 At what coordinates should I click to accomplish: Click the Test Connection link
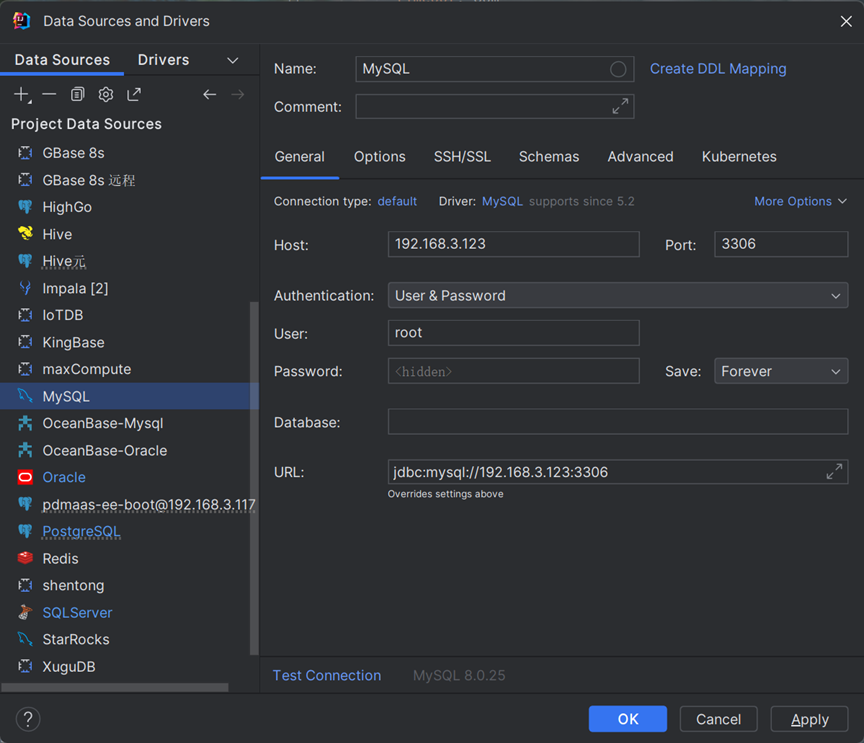tap(326, 676)
